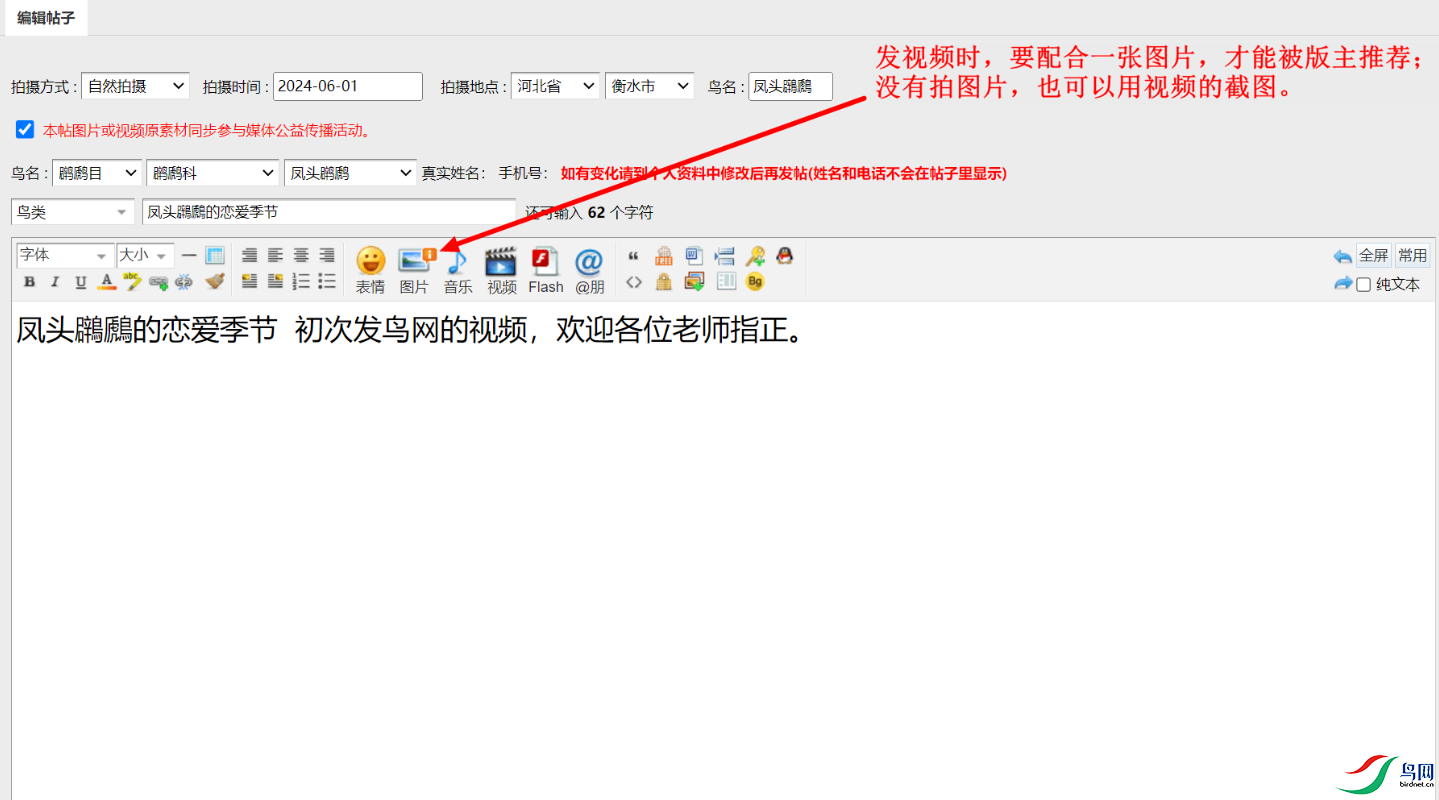Select the 编辑帖子 tab

point(46,18)
